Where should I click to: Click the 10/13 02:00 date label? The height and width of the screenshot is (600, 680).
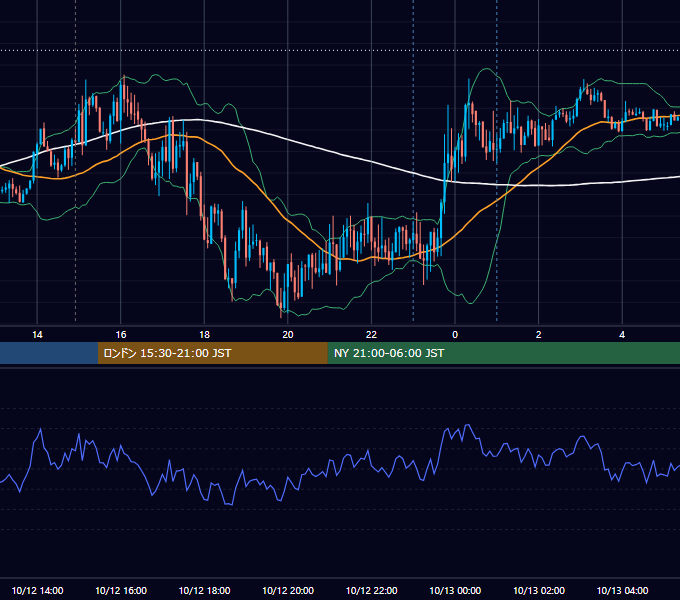[x=539, y=590]
